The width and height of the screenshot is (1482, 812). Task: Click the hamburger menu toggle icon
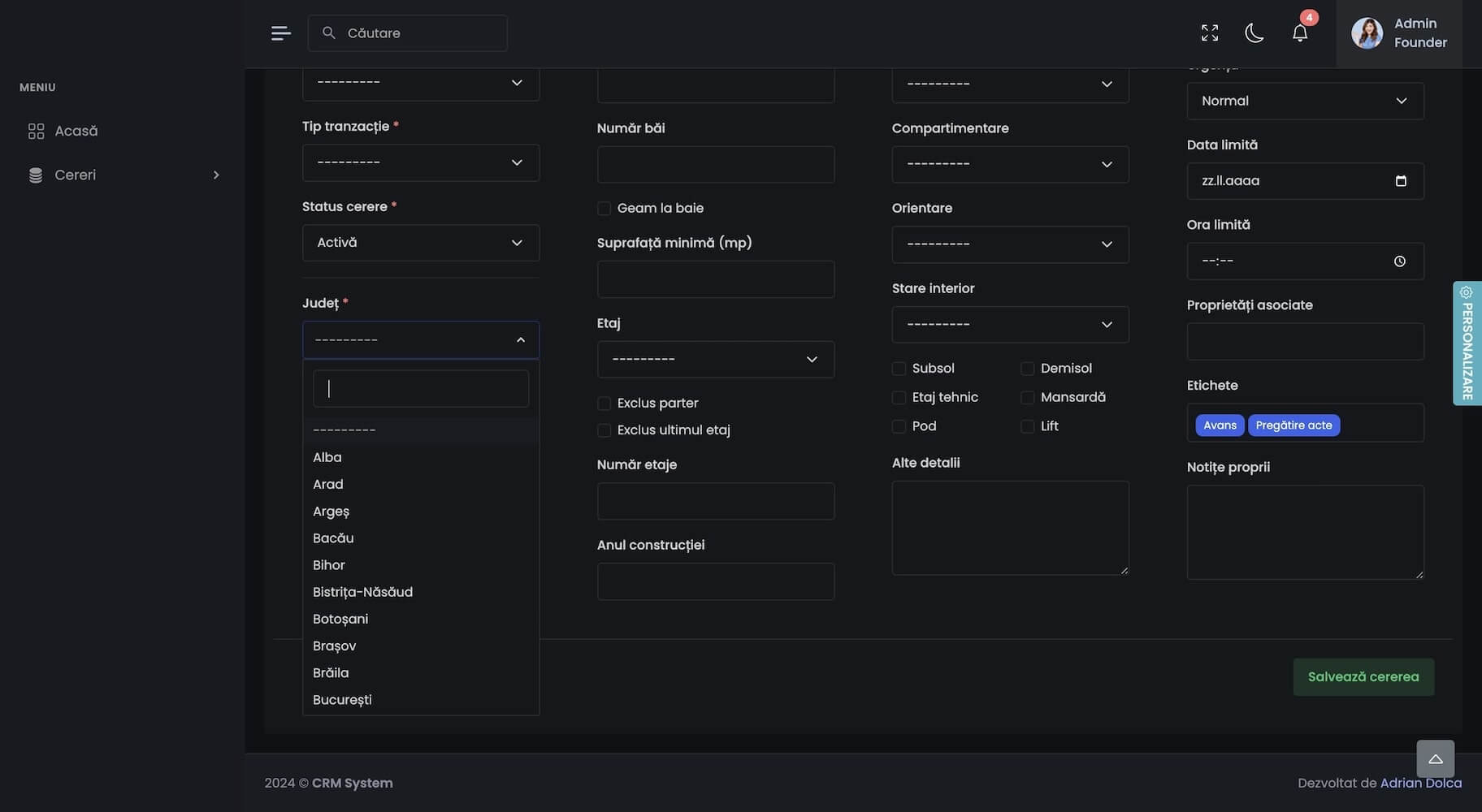280,33
